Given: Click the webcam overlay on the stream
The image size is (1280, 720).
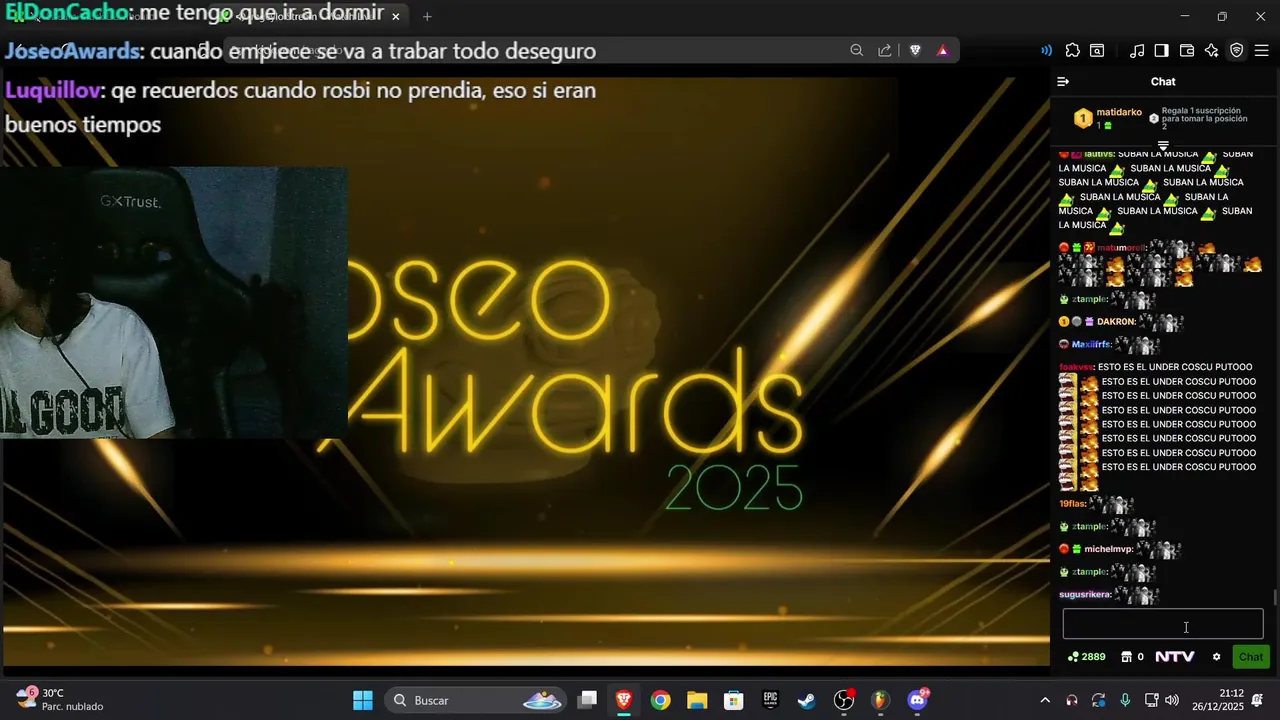Looking at the screenshot, I should click(x=174, y=302).
